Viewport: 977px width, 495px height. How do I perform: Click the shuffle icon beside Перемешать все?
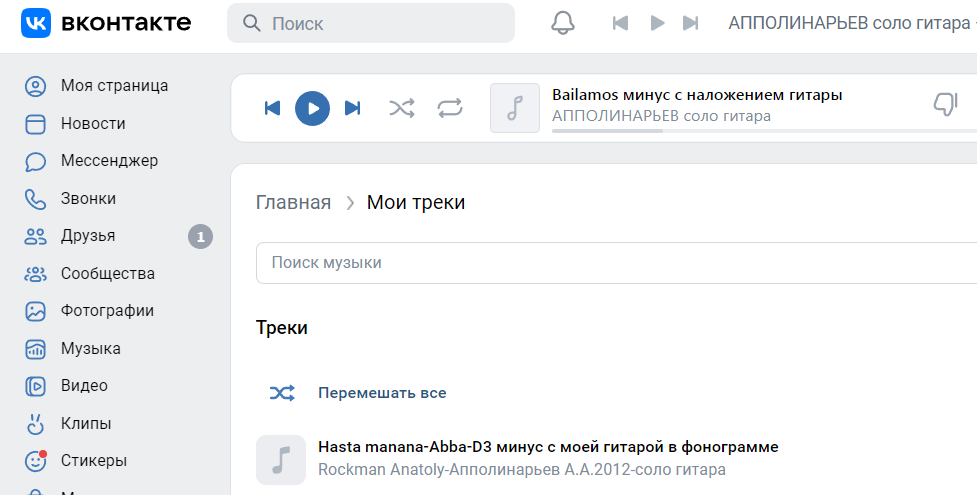click(x=282, y=393)
